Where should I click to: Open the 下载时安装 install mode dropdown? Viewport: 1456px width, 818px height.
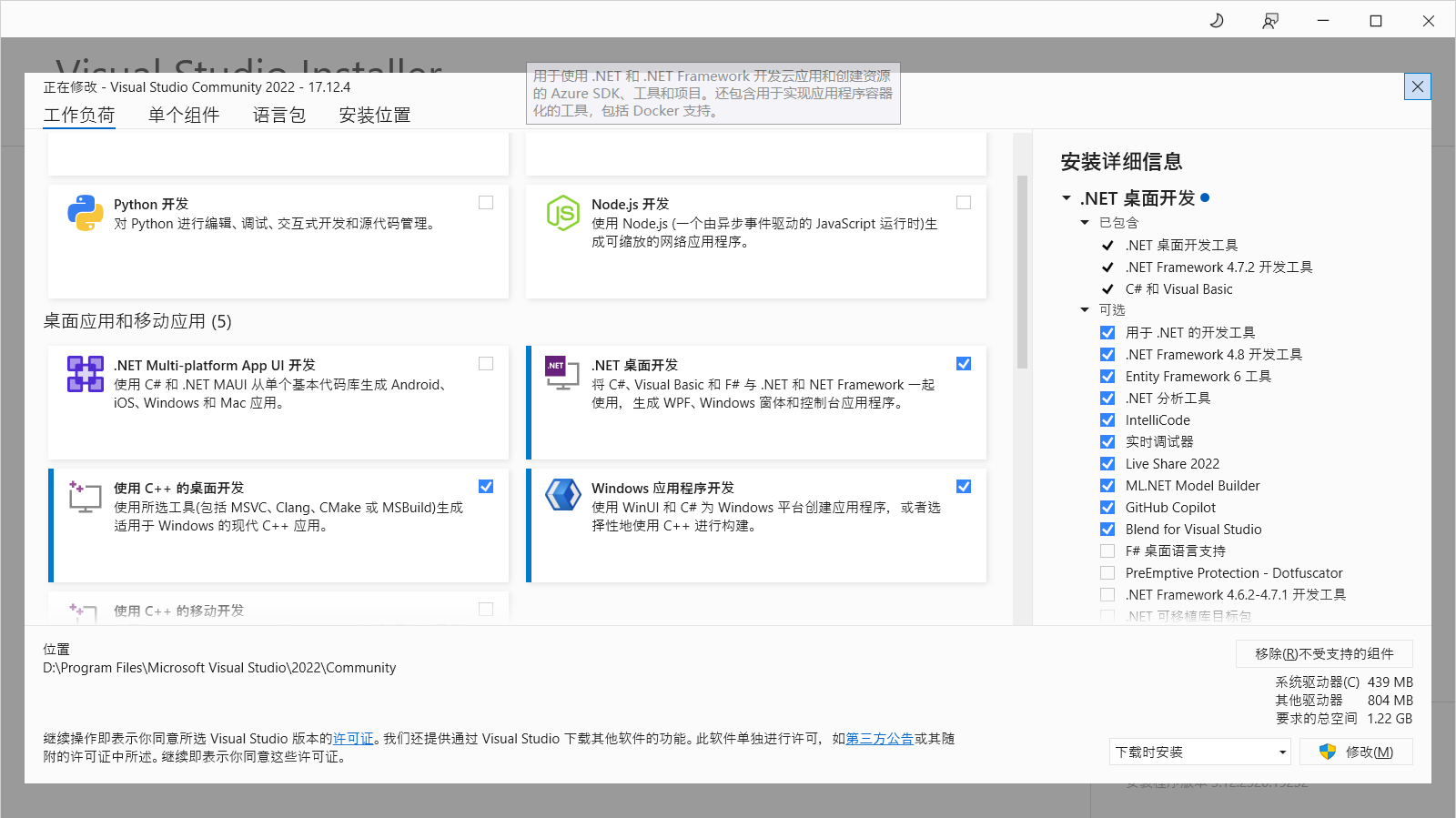click(1199, 752)
